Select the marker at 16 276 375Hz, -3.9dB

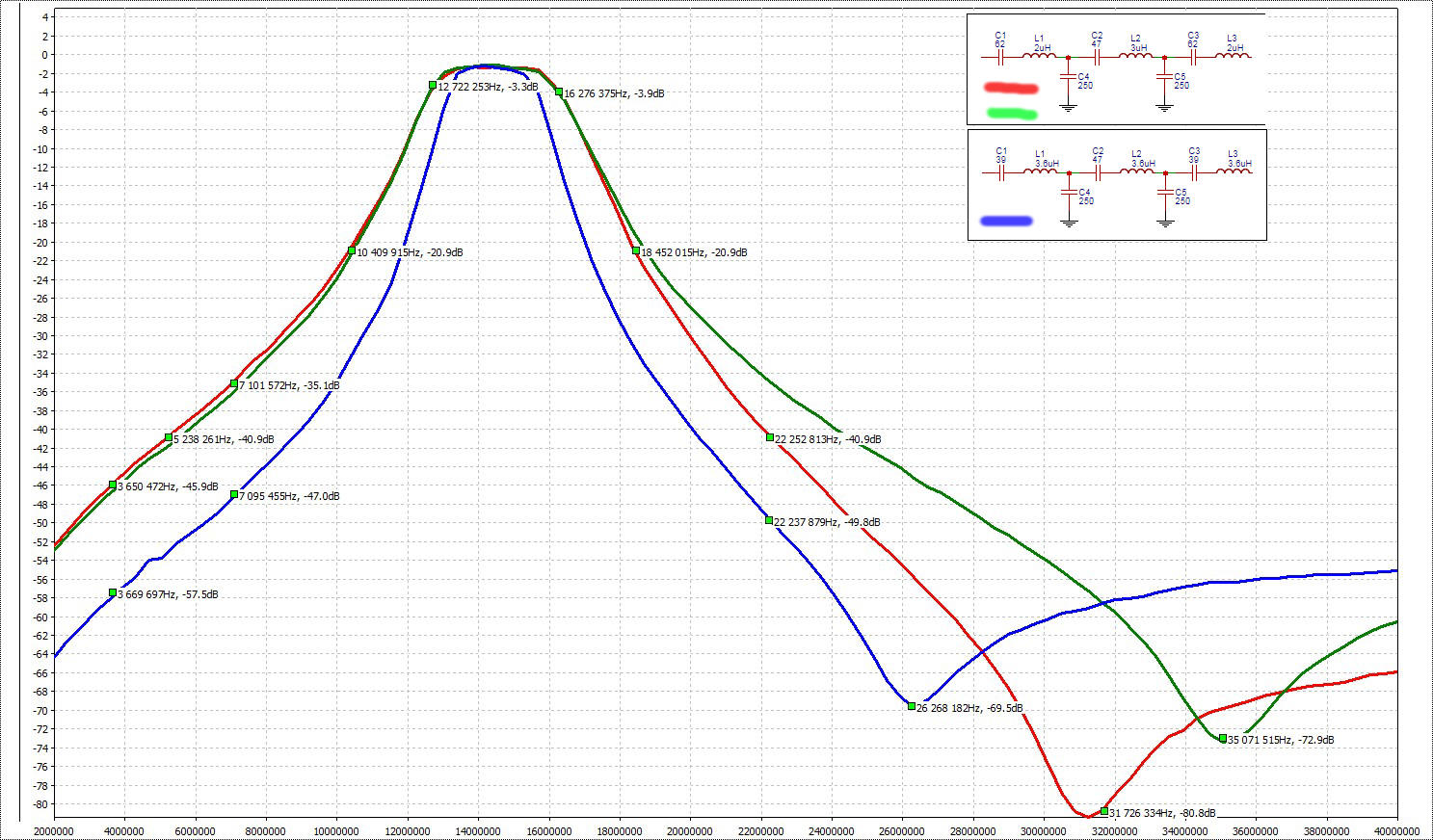tap(559, 92)
